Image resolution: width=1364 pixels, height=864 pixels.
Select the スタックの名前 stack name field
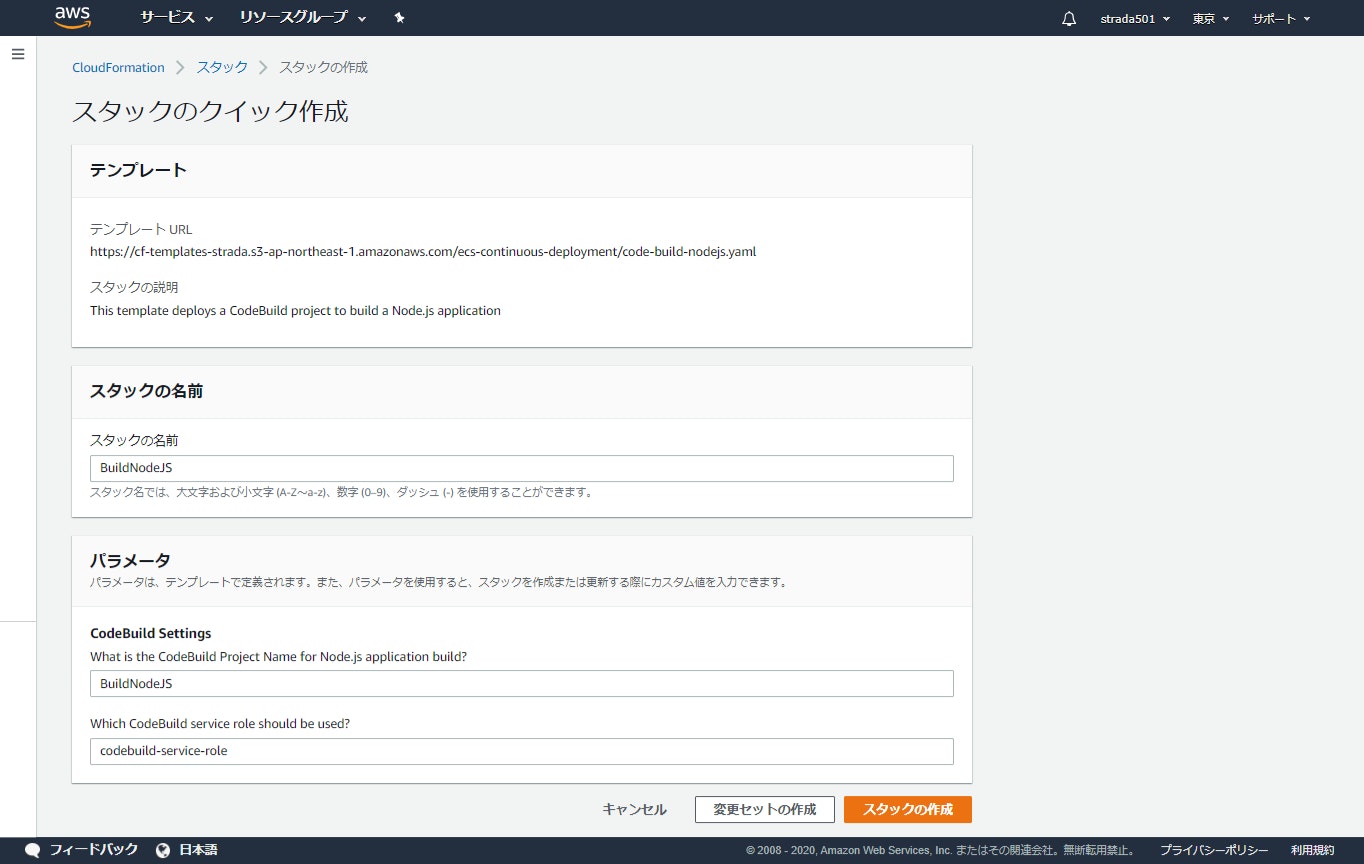click(x=522, y=468)
